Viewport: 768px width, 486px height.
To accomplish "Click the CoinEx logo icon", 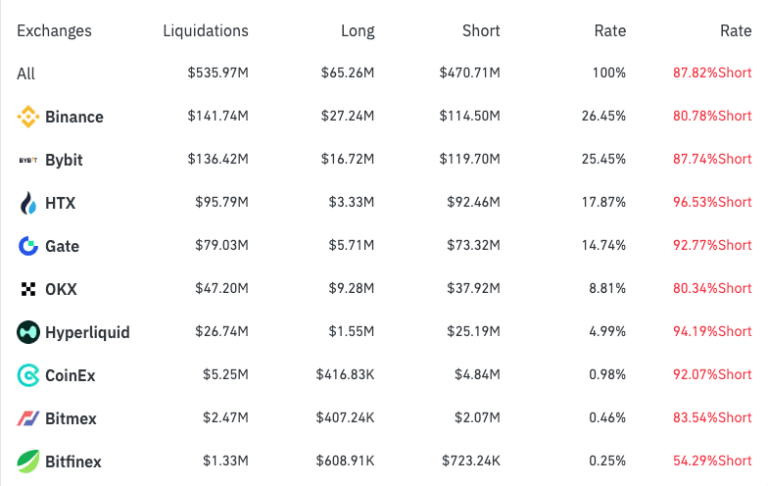I will click(x=28, y=375).
